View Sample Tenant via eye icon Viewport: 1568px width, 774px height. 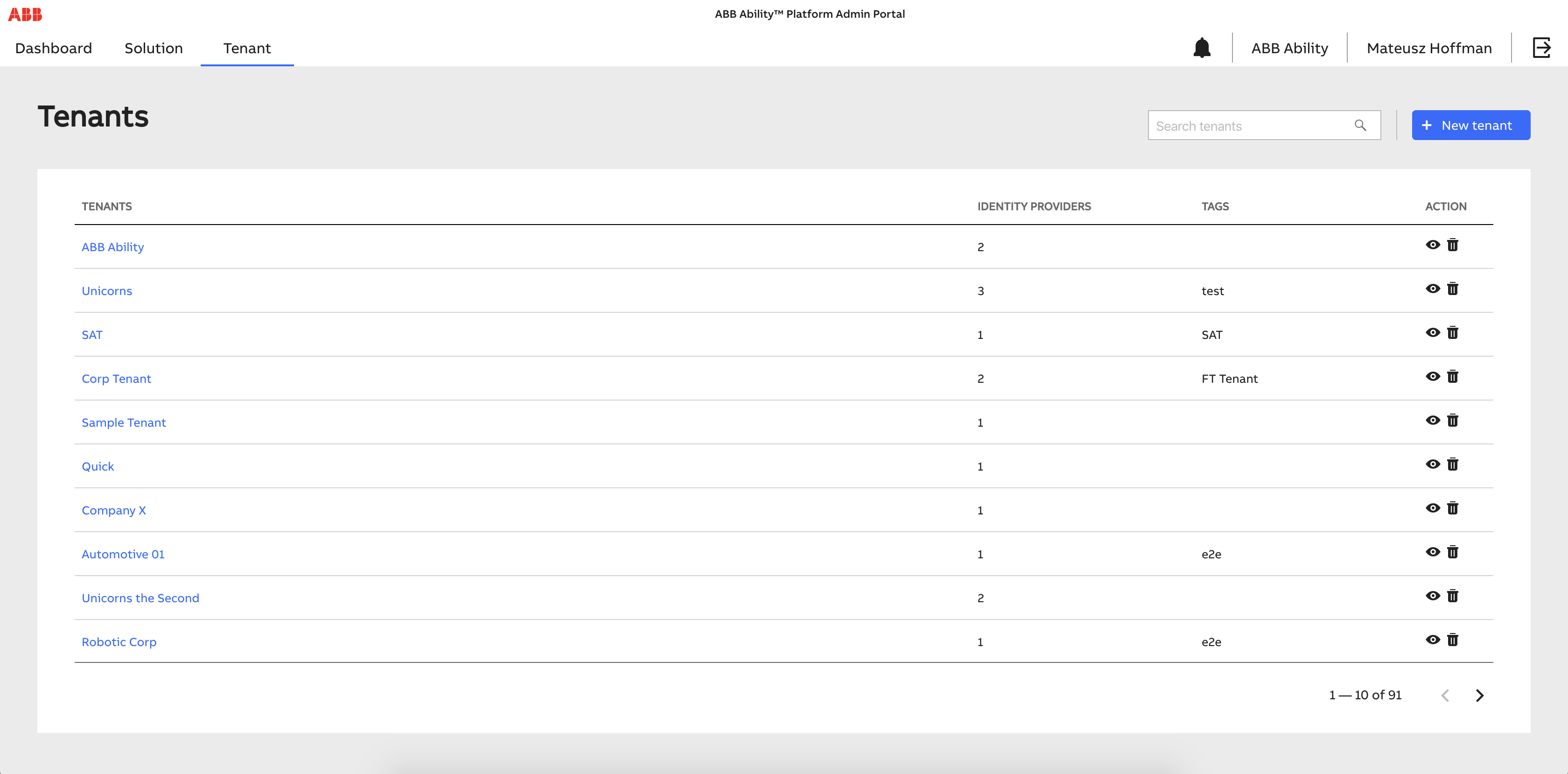[x=1433, y=420]
